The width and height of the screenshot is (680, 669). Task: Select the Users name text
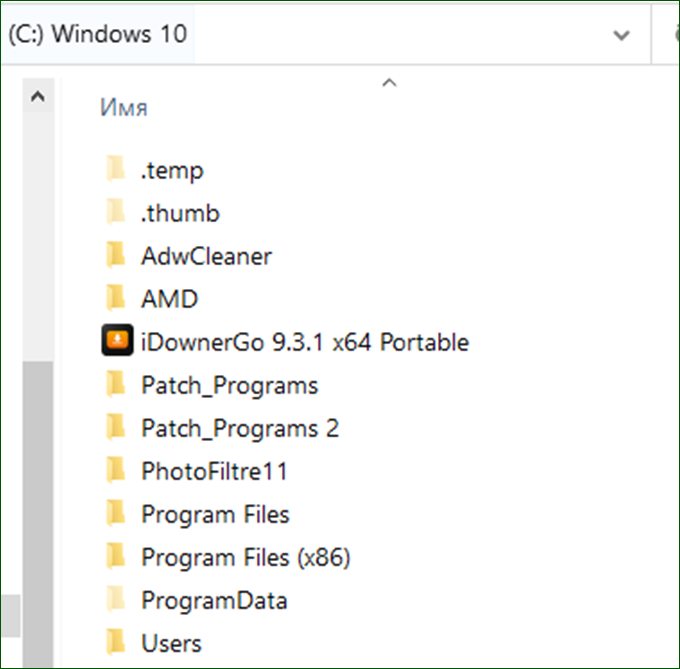point(171,643)
